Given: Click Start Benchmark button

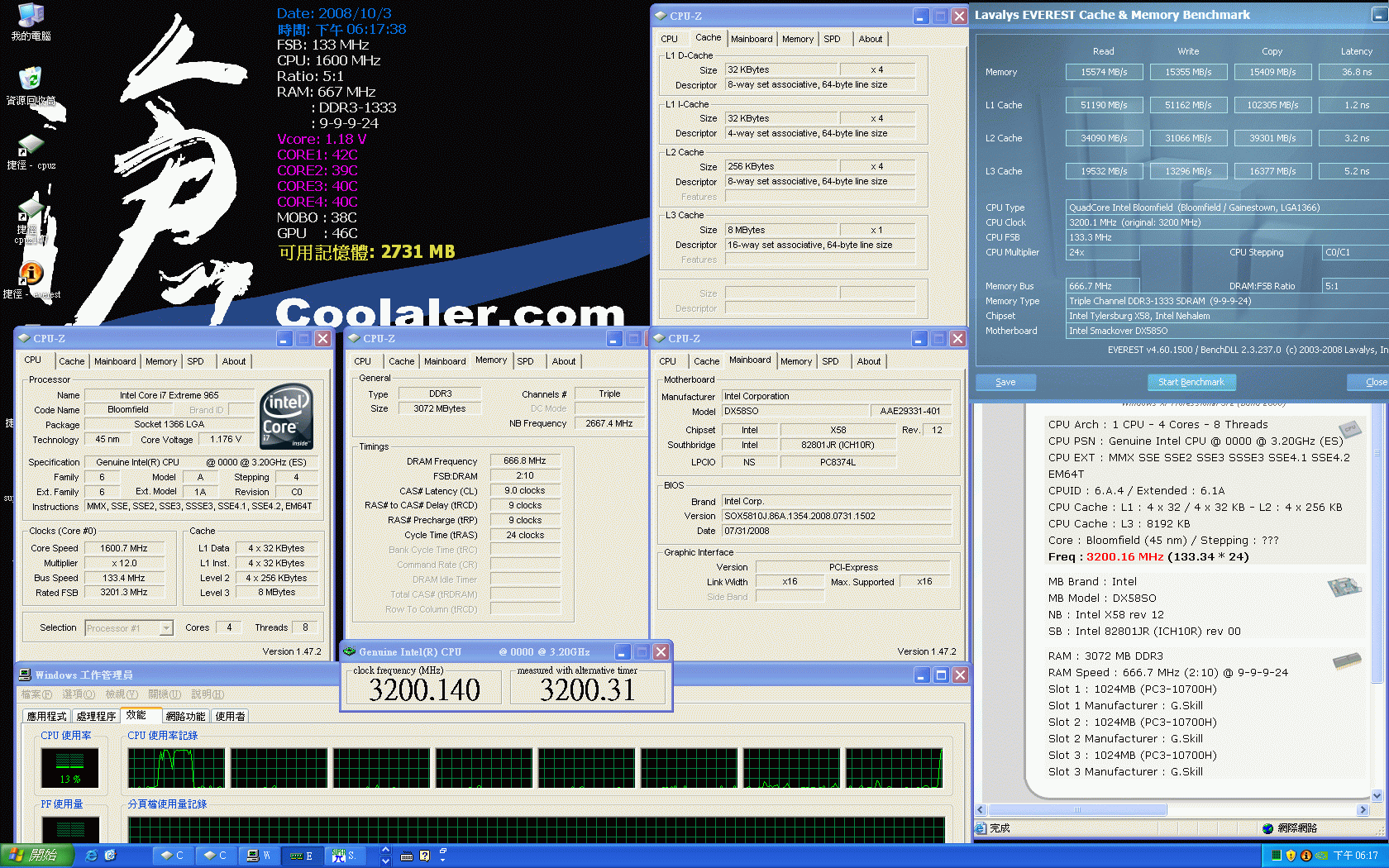Looking at the screenshot, I should pyautogui.click(x=1191, y=382).
